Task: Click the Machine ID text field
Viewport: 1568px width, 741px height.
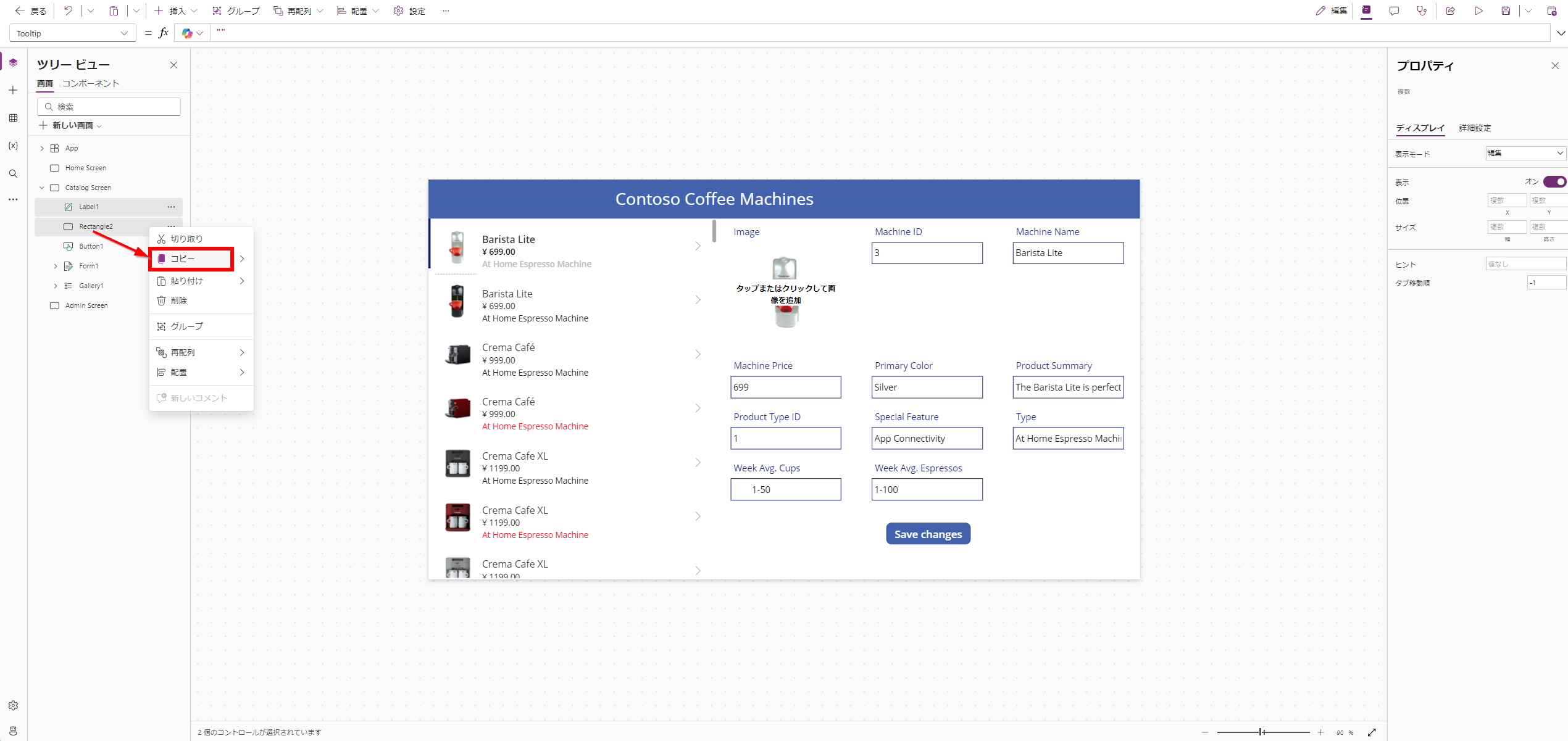Action: click(927, 253)
